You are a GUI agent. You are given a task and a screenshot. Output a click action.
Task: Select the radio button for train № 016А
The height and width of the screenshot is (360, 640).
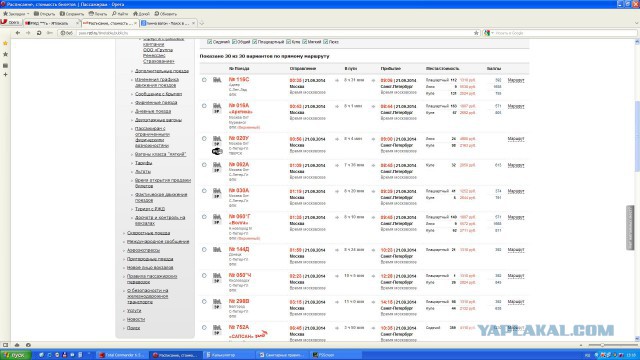tap(204, 106)
